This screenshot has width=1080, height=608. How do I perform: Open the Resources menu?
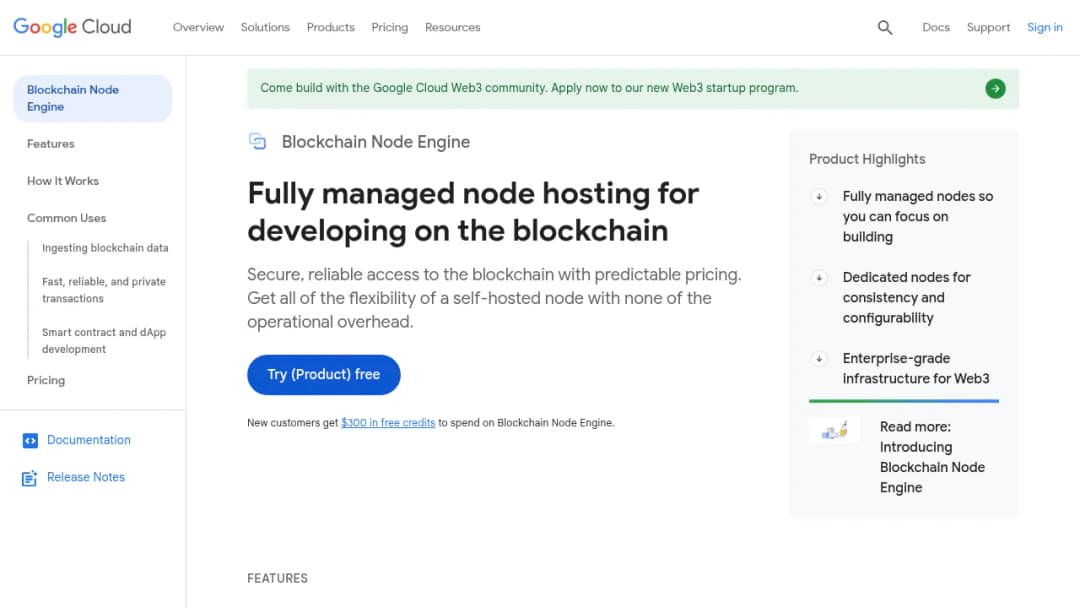453,28
